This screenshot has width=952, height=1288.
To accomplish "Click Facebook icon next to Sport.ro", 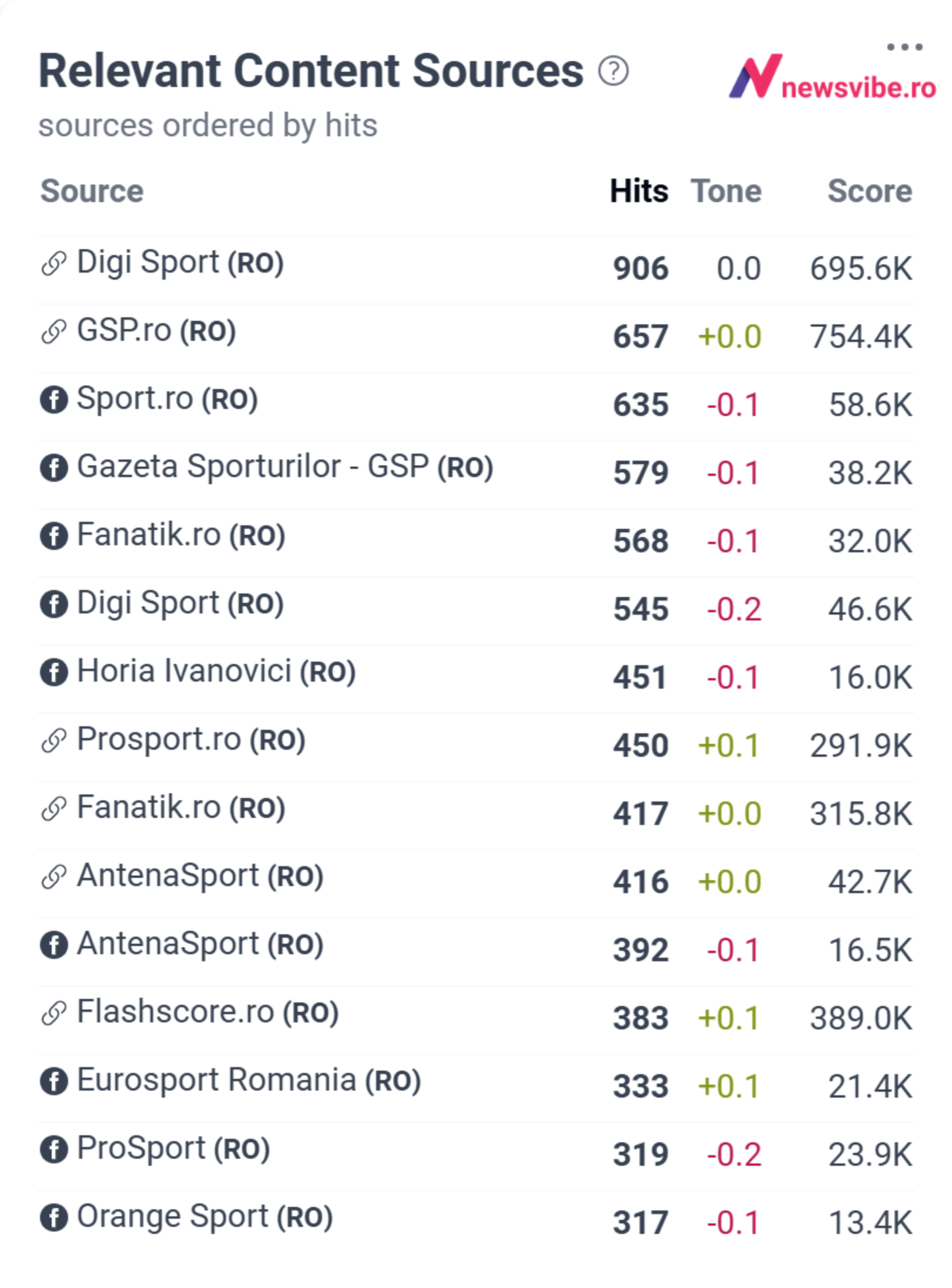I will 53,400.
